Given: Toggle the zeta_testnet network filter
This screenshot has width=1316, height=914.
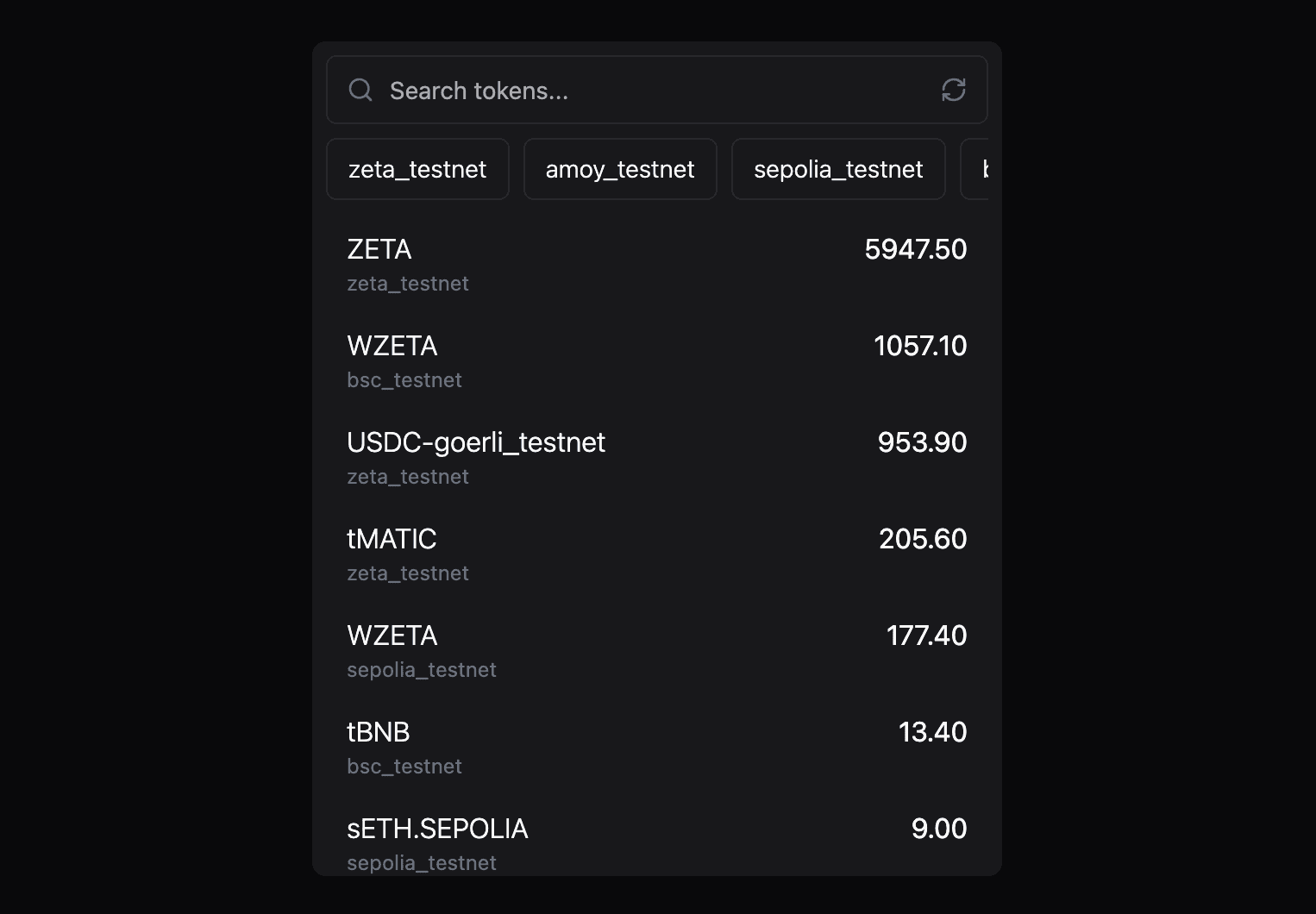Looking at the screenshot, I should [417, 169].
